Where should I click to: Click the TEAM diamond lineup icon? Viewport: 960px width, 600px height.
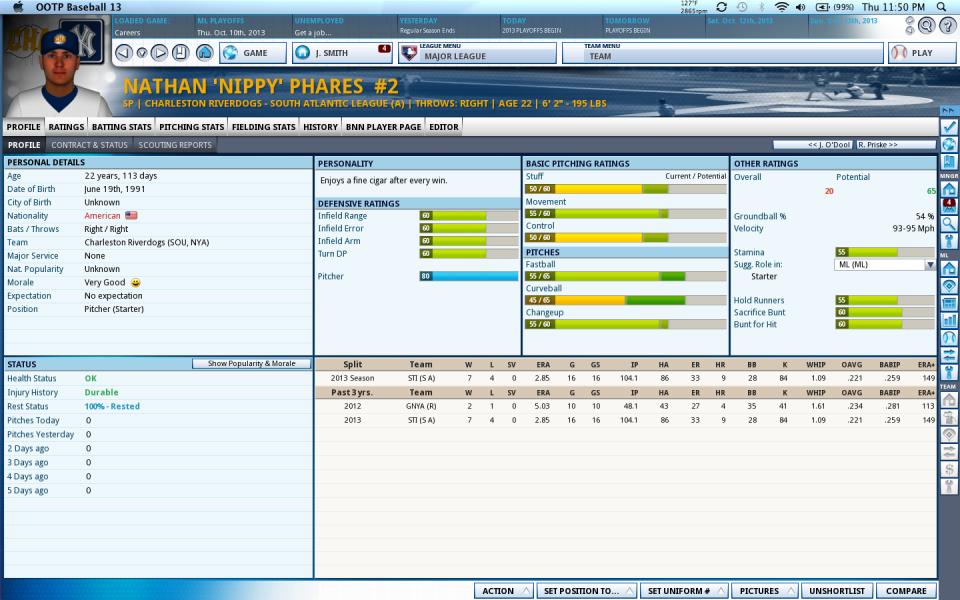[949, 435]
